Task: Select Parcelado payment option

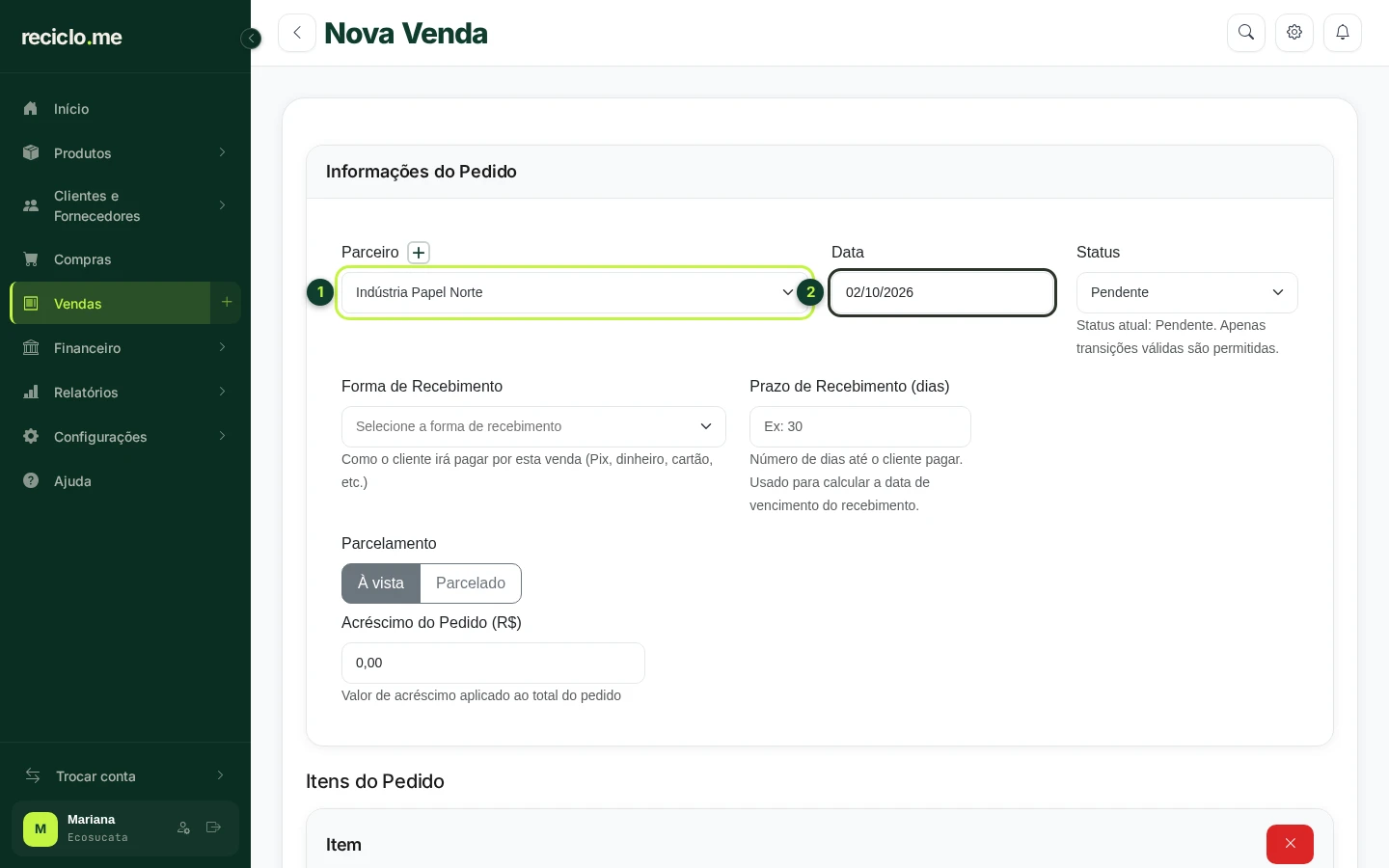Action: 471,583
